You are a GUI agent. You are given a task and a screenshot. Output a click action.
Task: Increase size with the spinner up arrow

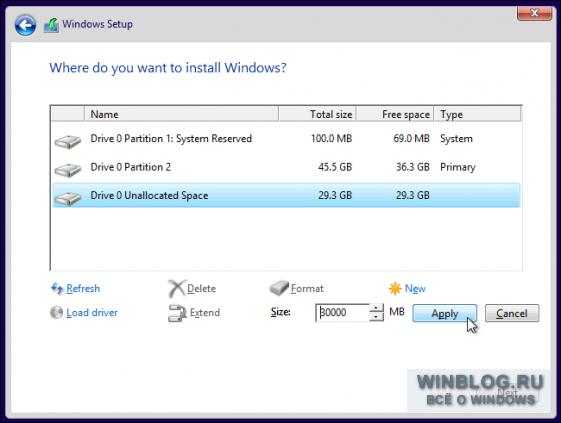(x=376, y=308)
